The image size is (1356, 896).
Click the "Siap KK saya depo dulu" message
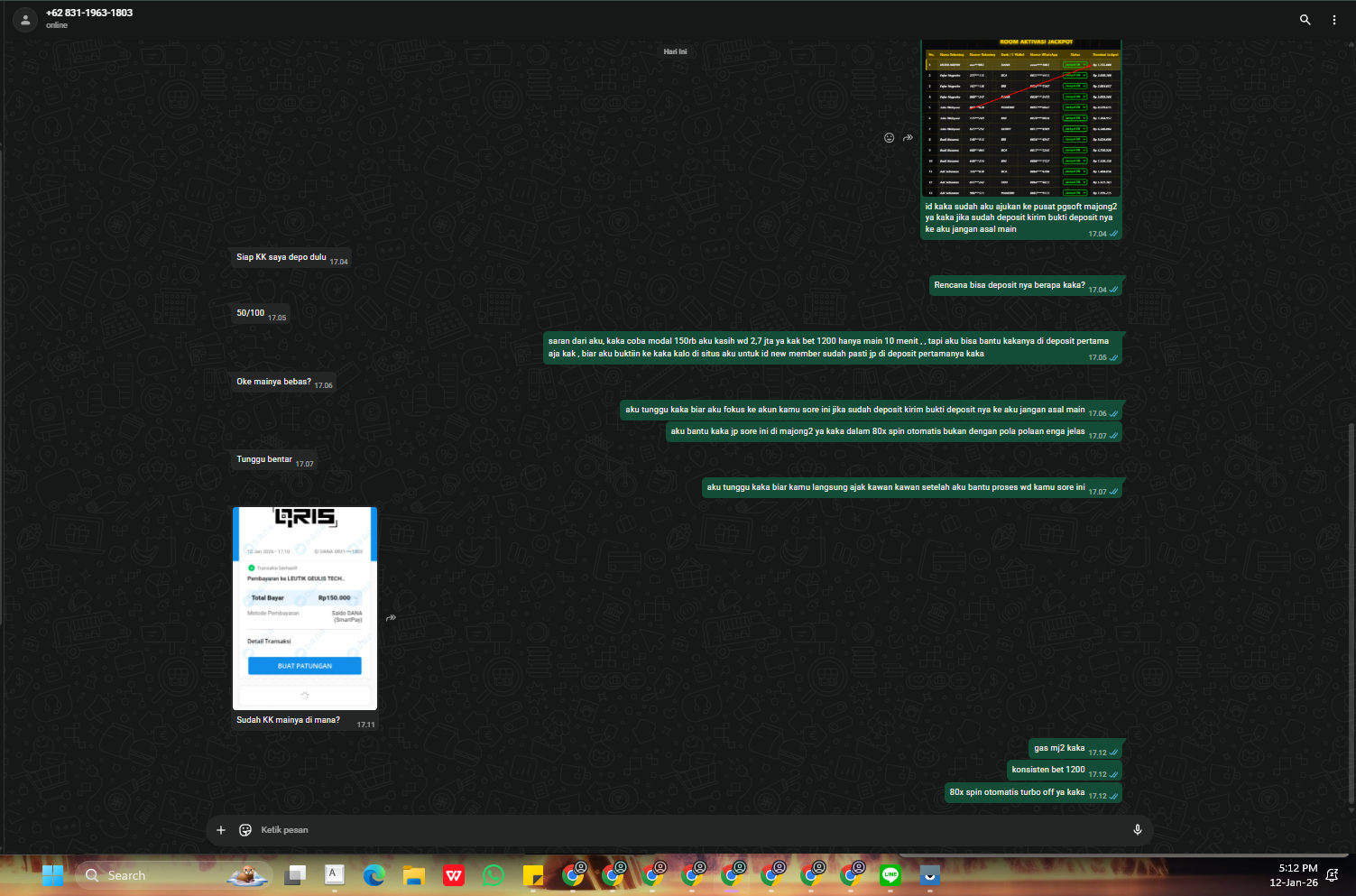293,257
